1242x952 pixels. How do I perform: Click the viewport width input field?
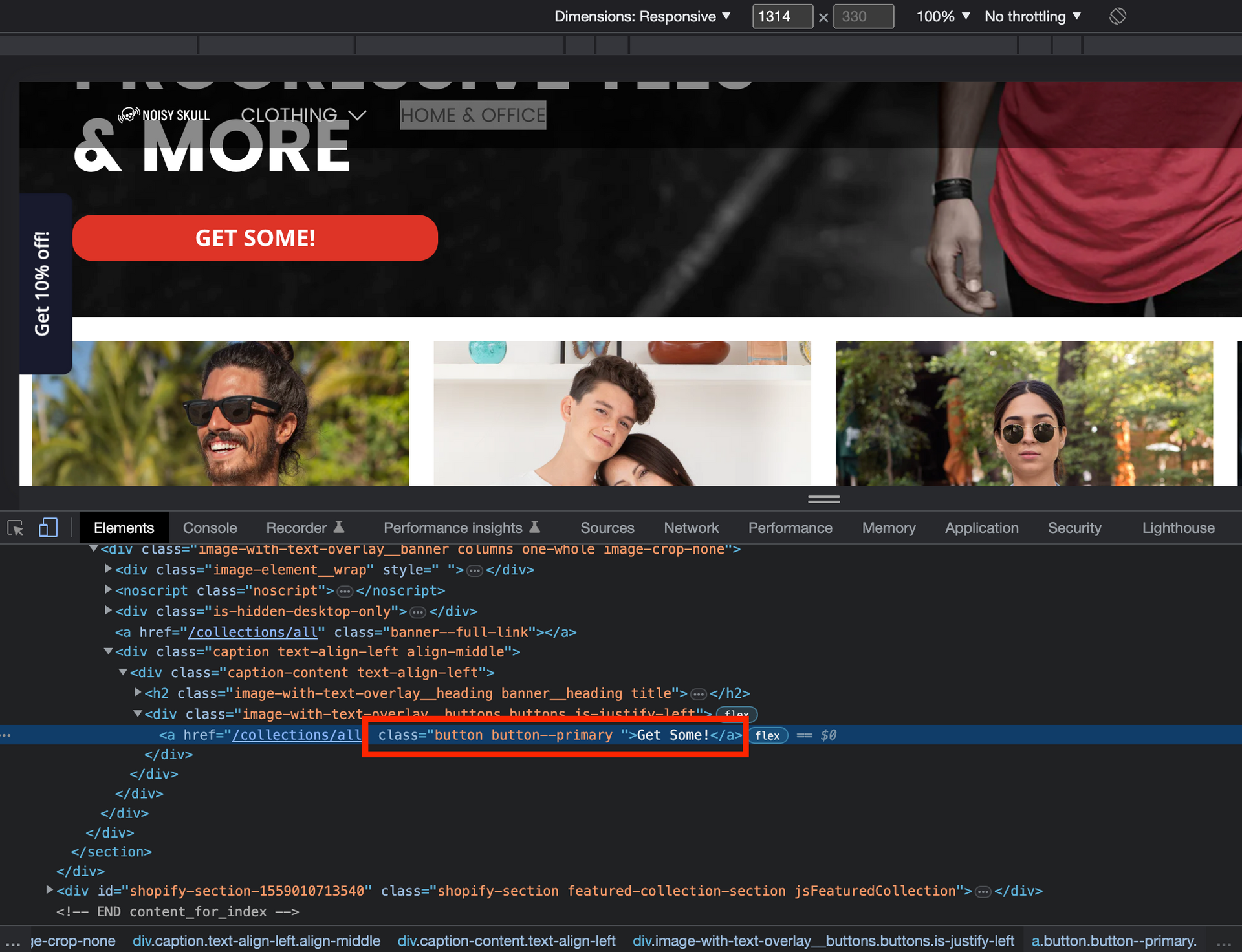click(x=782, y=16)
